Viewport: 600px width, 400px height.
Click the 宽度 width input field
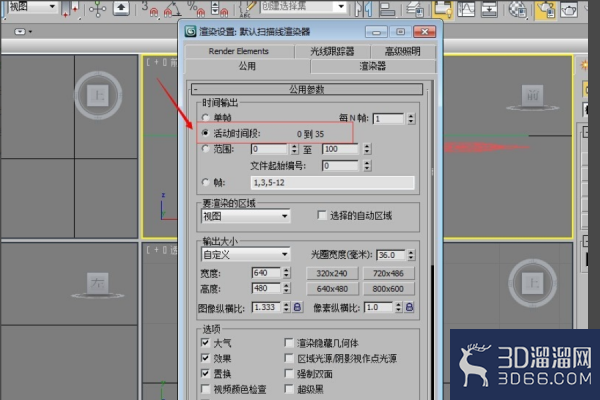266,273
